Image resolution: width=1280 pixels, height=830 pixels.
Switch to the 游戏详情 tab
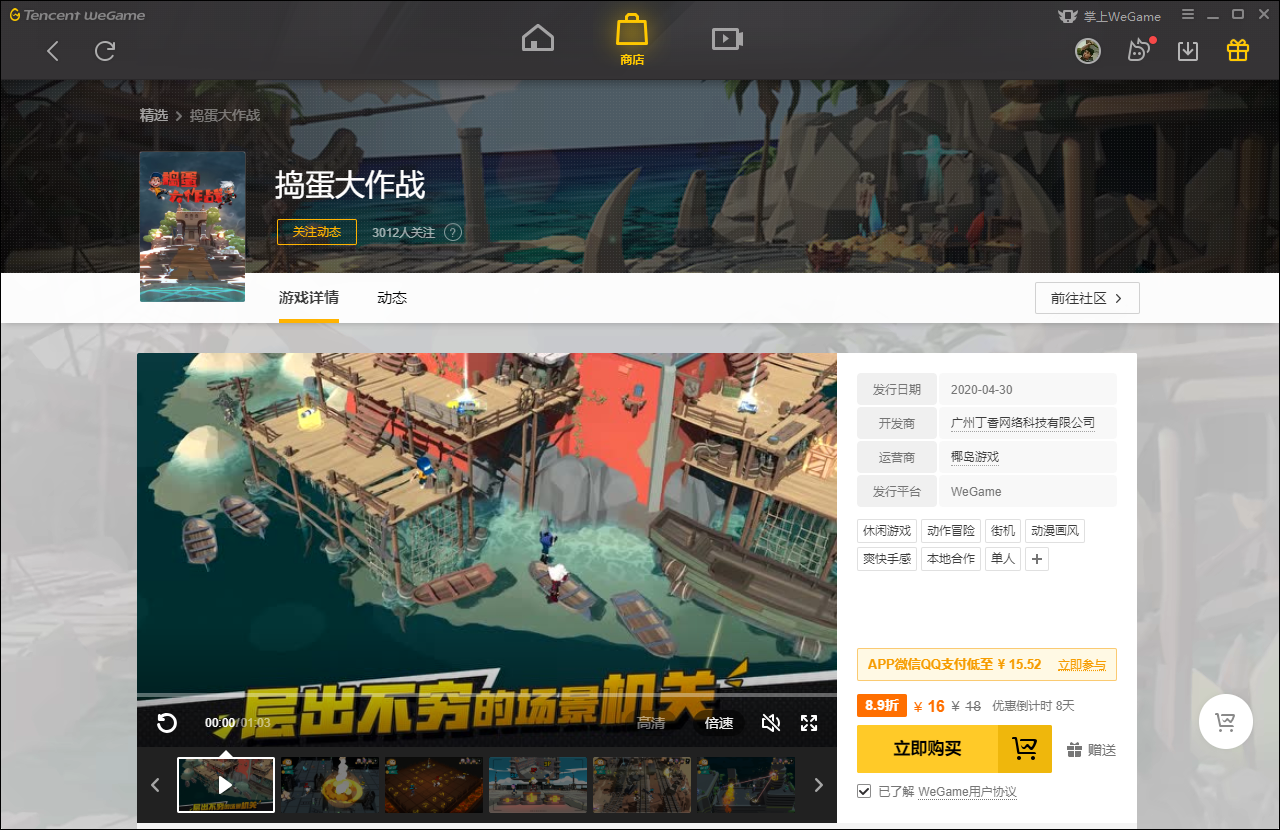click(309, 298)
